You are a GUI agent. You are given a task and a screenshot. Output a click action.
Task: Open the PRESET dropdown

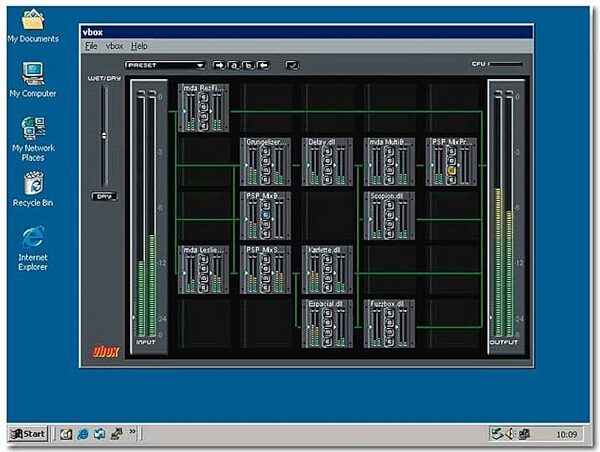(x=165, y=65)
